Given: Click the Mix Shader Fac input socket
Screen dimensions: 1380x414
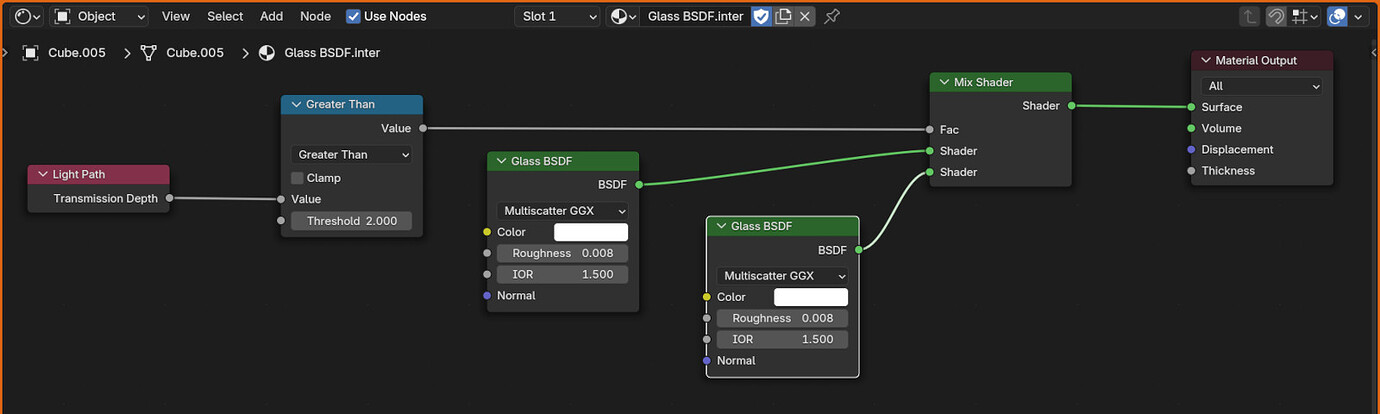Looking at the screenshot, I should (x=930, y=129).
